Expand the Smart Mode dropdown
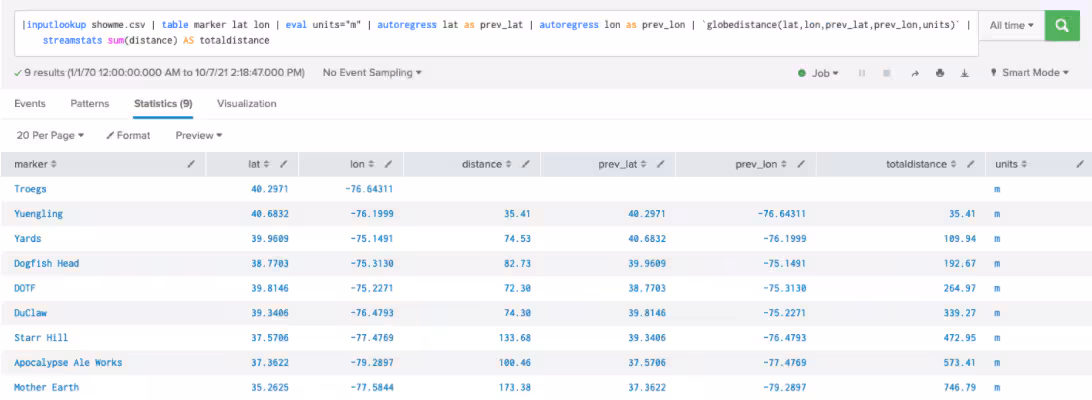 click(1028, 73)
